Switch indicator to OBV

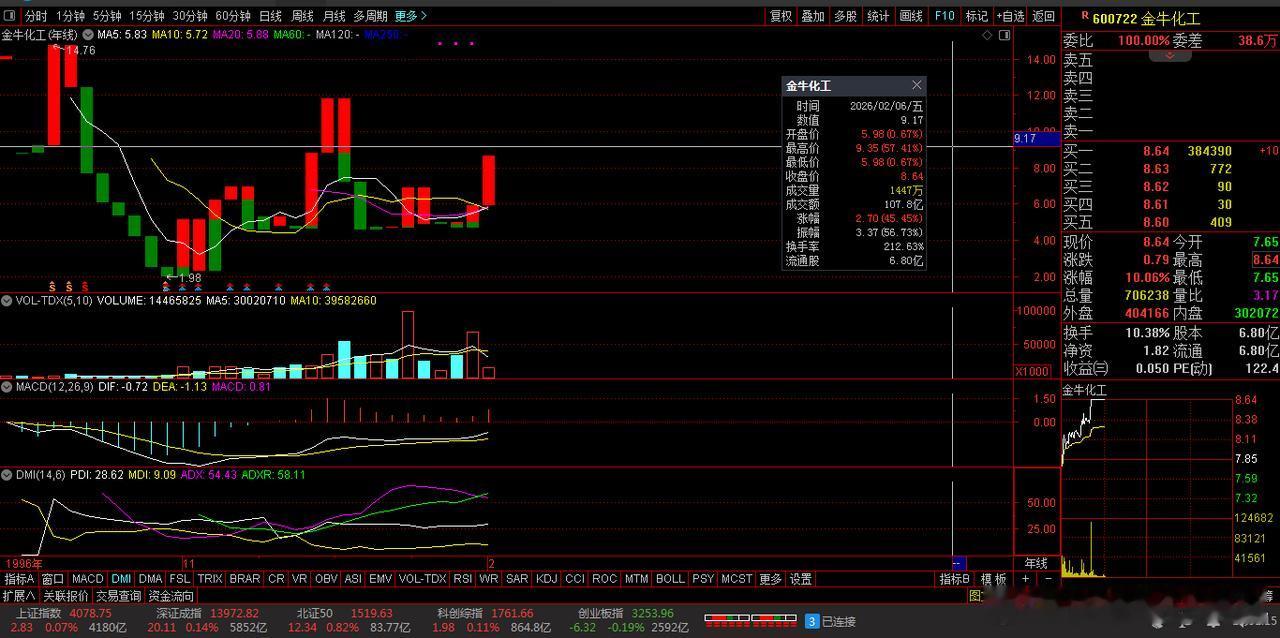coord(326,579)
